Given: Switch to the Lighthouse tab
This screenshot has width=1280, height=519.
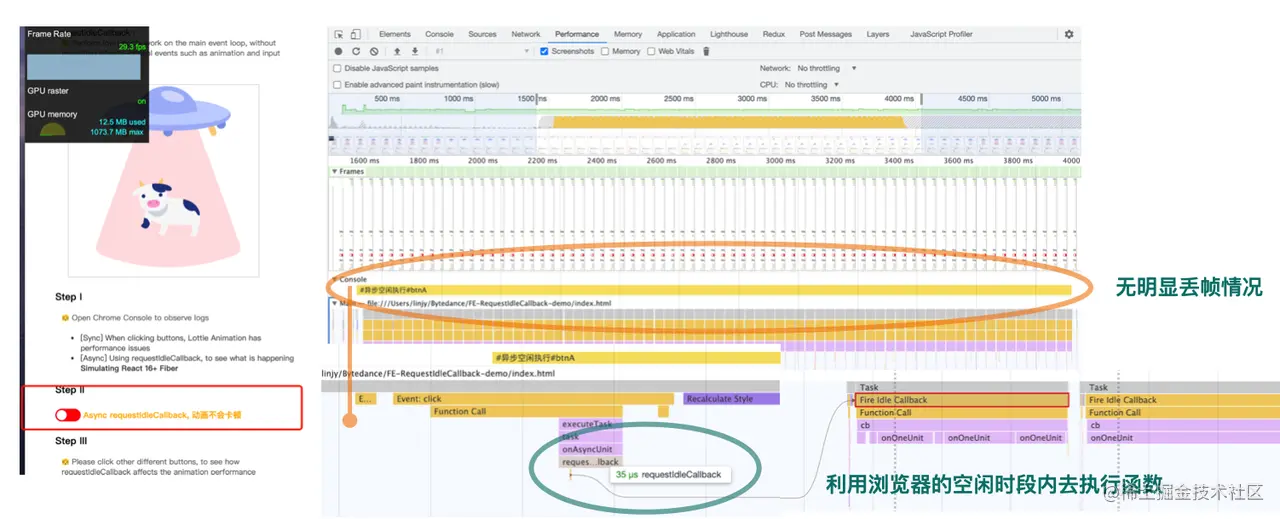Looking at the screenshot, I should click(x=729, y=34).
